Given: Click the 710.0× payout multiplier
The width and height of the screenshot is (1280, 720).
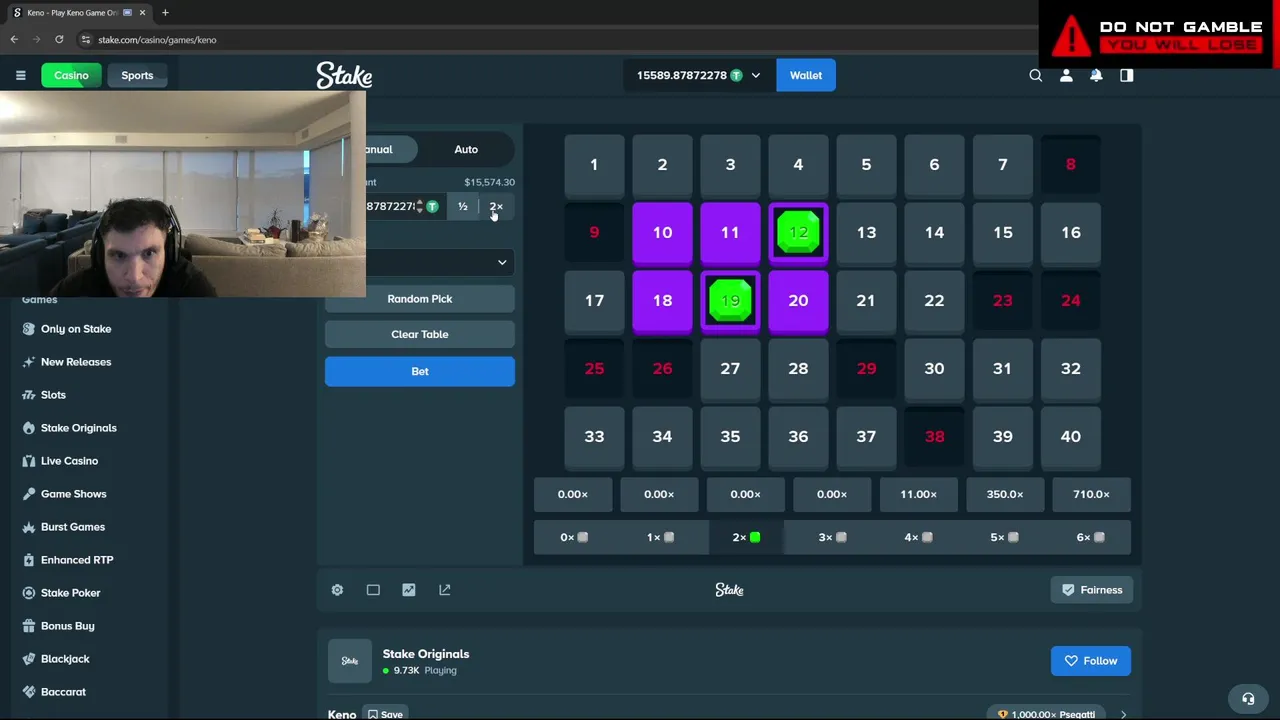Looking at the screenshot, I should pyautogui.click(x=1091, y=494).
